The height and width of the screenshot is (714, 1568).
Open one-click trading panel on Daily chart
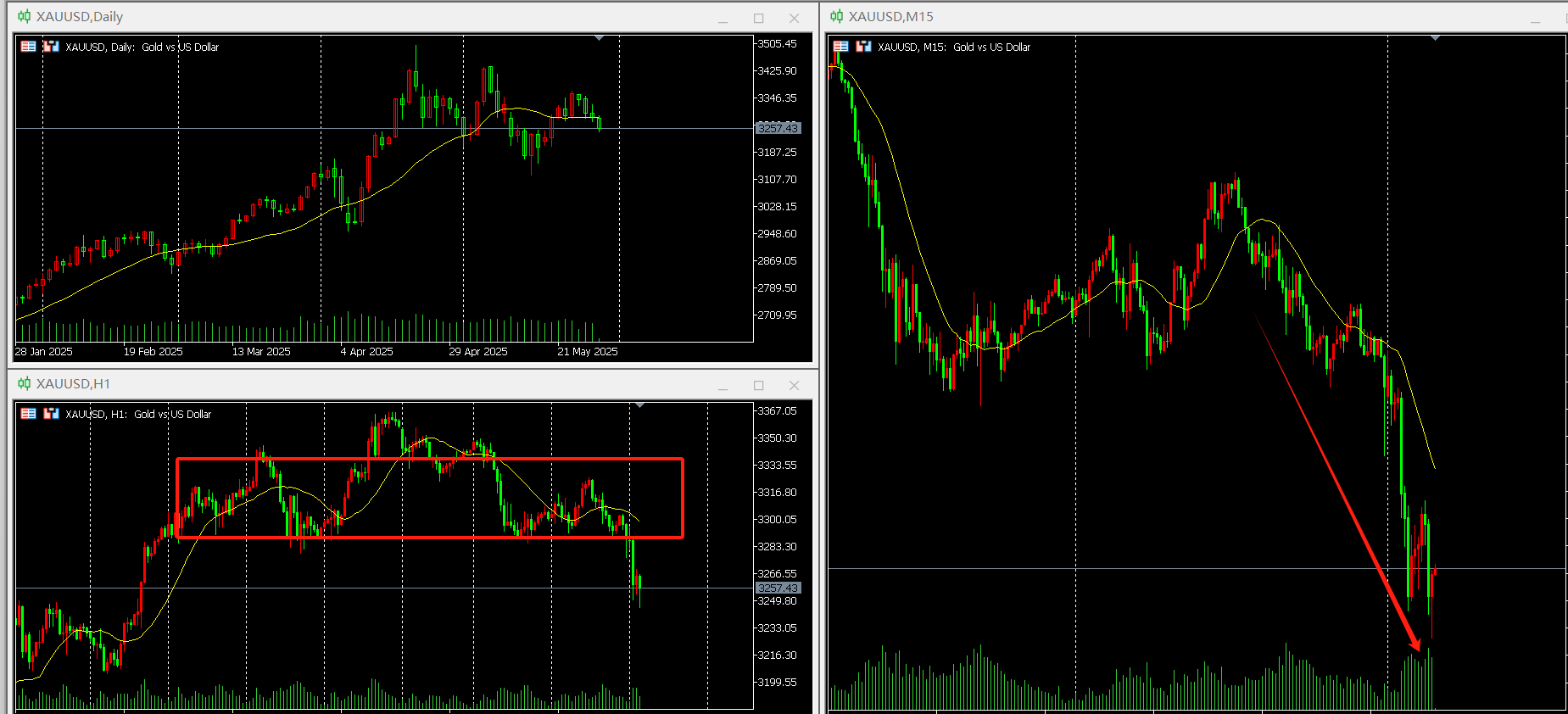point(29,47)
